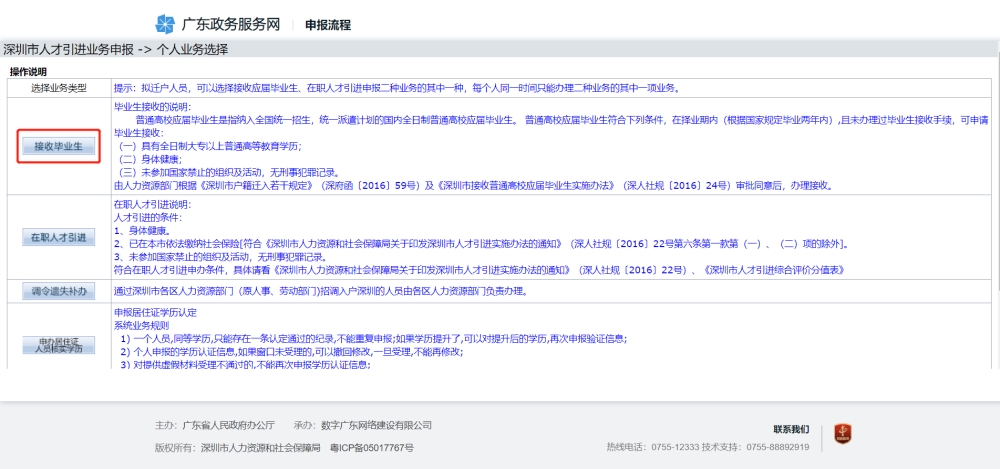Click the 接收毕业生 button

[x=58, y=147]
